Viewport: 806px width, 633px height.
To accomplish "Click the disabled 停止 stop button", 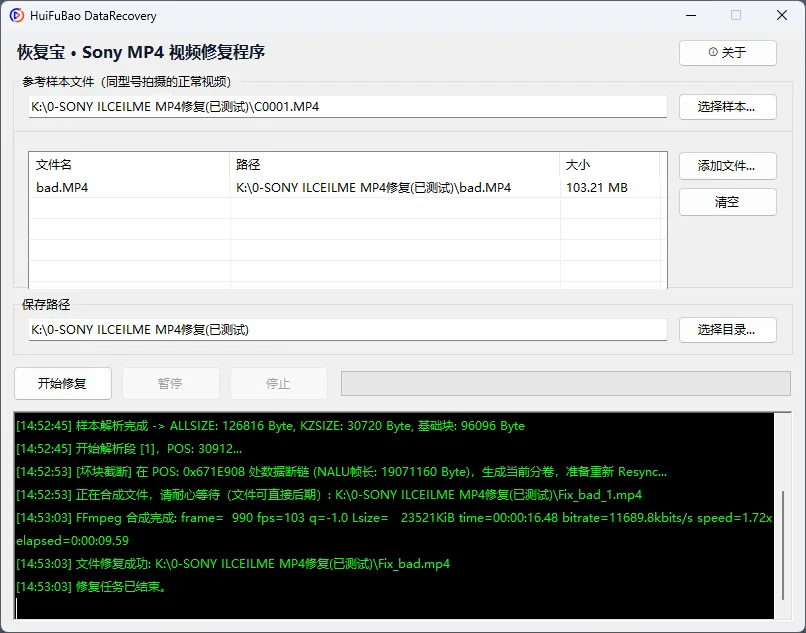I will [279, 384].
